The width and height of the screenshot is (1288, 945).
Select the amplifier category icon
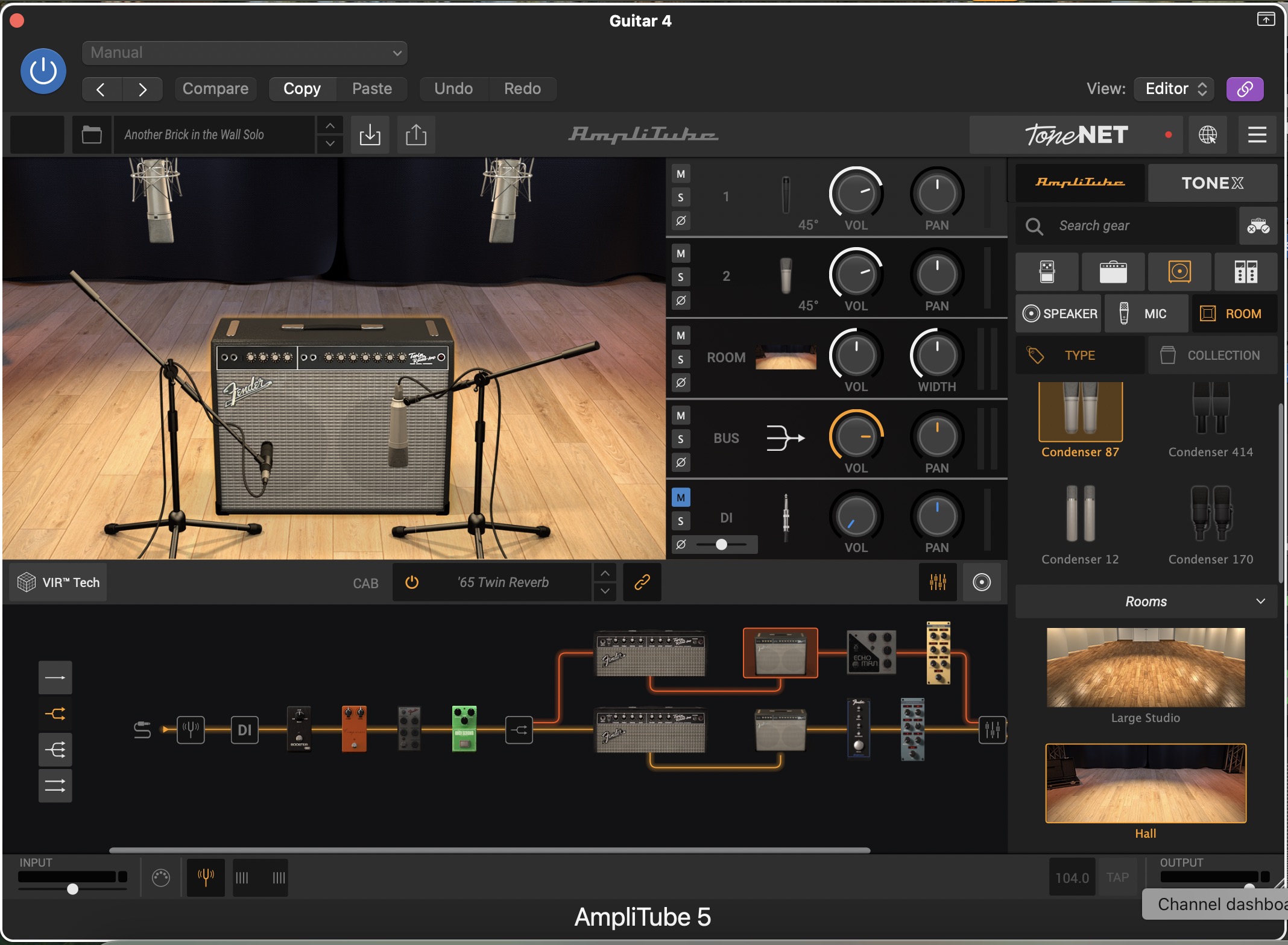1113,272
